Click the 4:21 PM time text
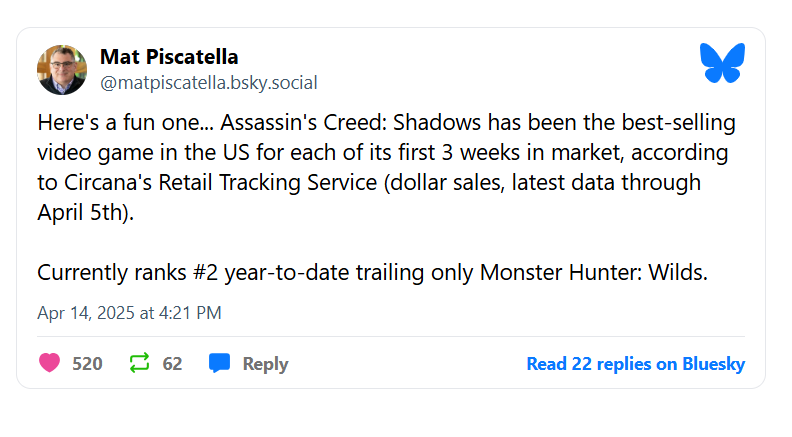Screen dimensions: 792x437 190,313
